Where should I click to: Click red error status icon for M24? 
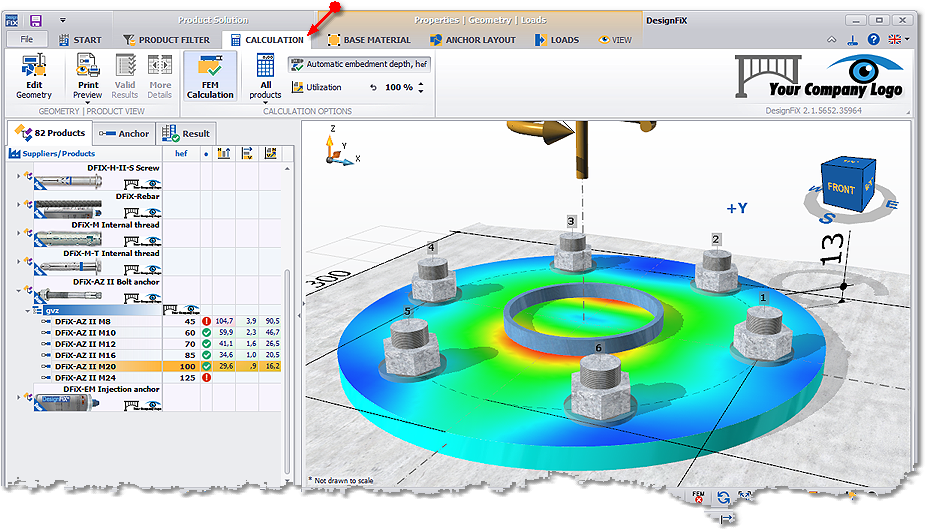point(206,378)
